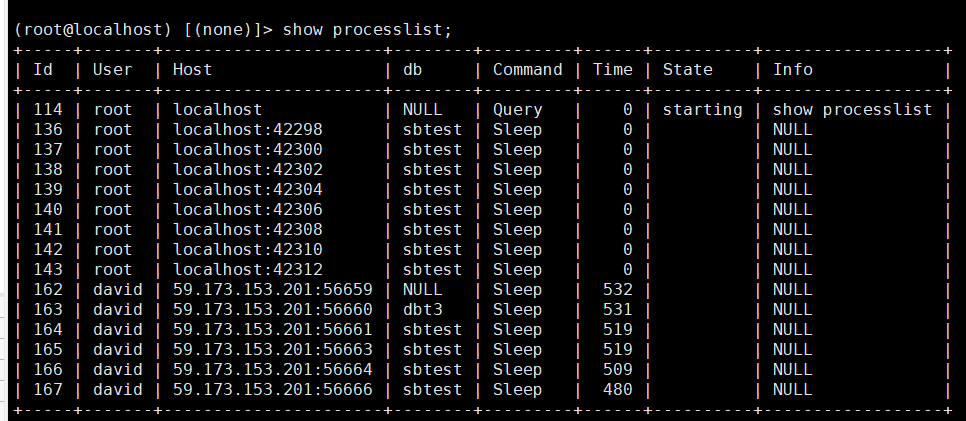Click the Query command cell
This screenshot has width=966, height=421.
pyautogui.click(x=518, y=110)
